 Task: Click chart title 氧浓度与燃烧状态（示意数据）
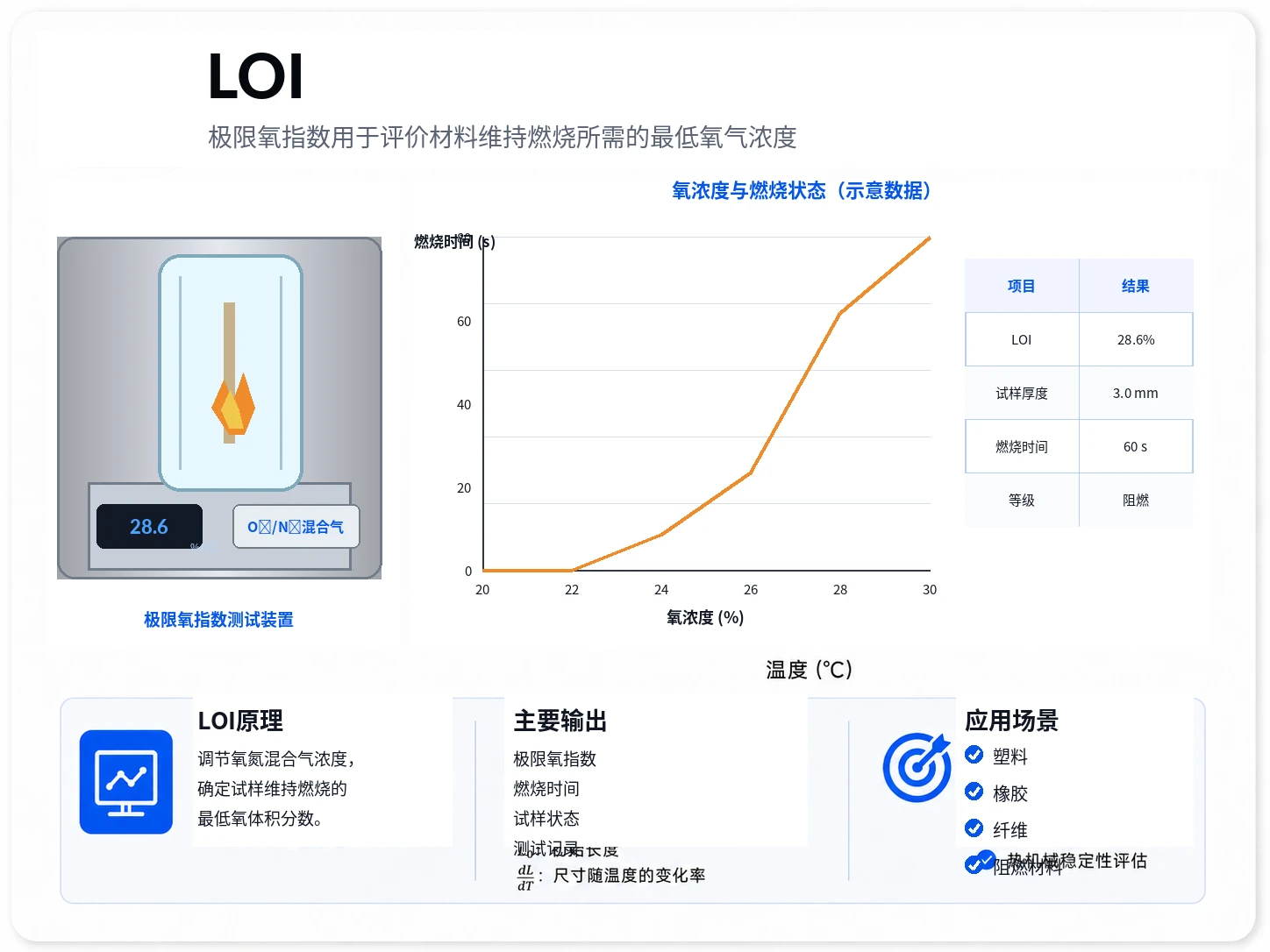801,191
